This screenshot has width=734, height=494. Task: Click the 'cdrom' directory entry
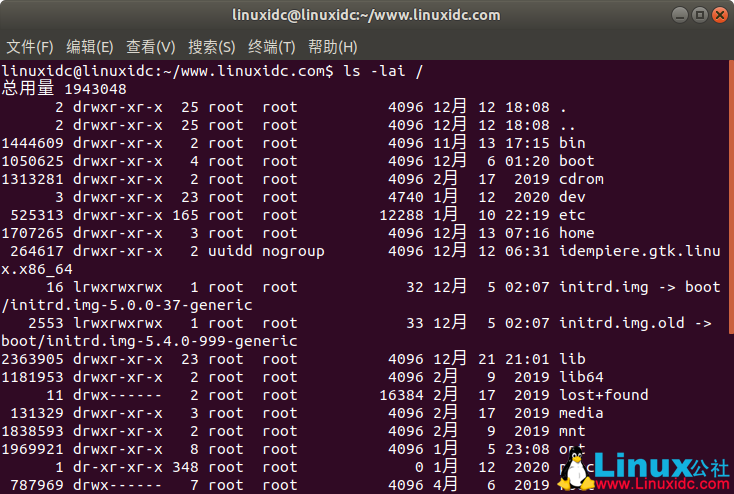[582, 179]
